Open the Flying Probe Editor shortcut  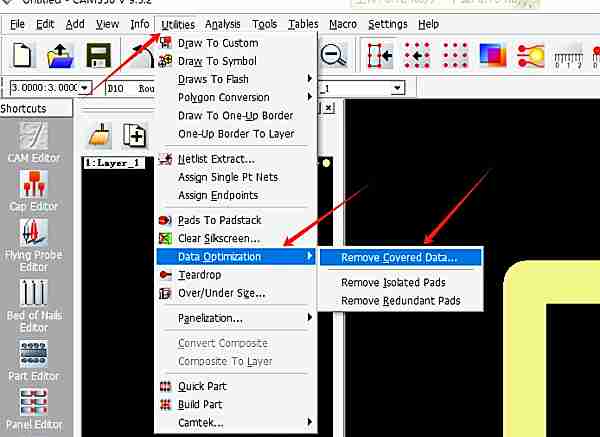[34, 245]
